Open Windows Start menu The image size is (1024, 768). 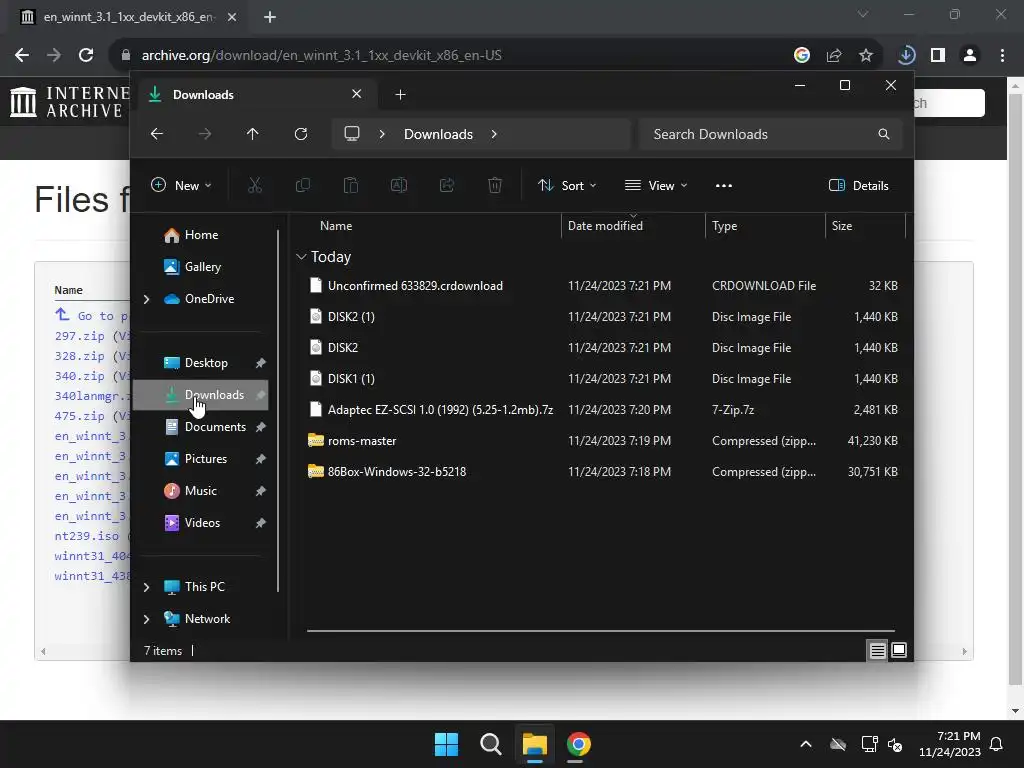[x=447, y=744]
